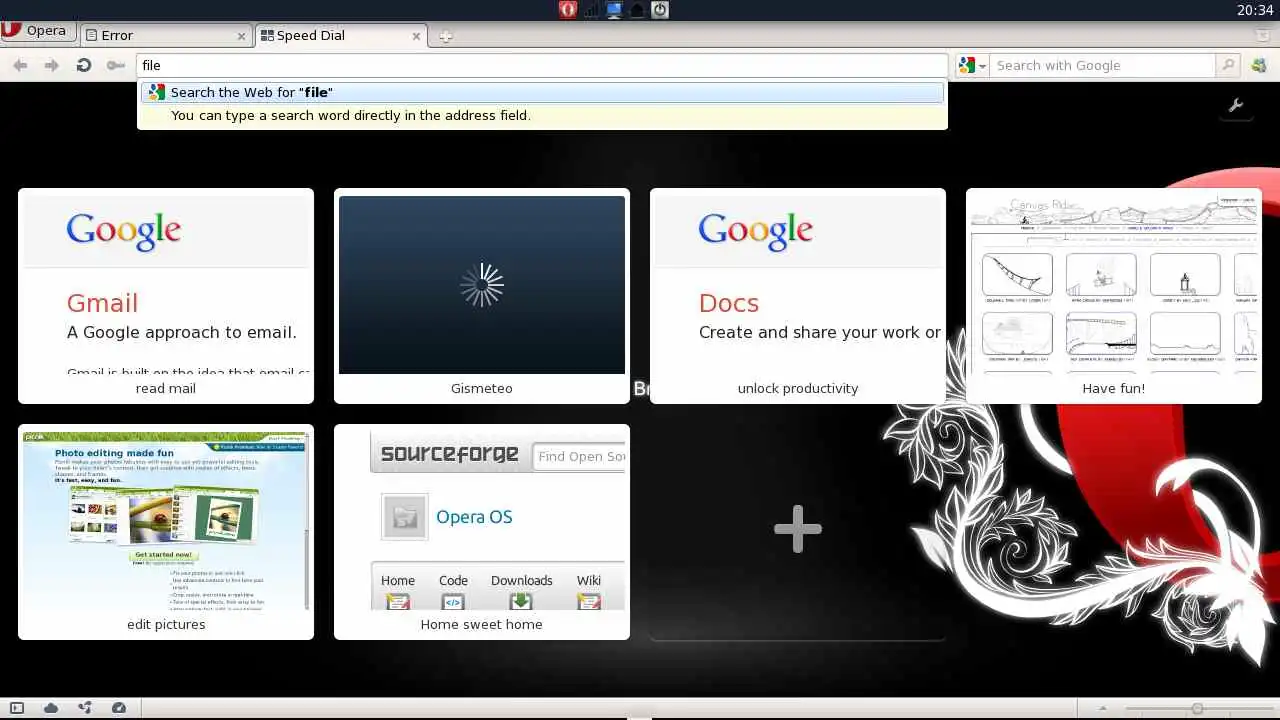Open Speed Dial configuration wrench
This screenshot has height=720, width=1280.
1236,106
